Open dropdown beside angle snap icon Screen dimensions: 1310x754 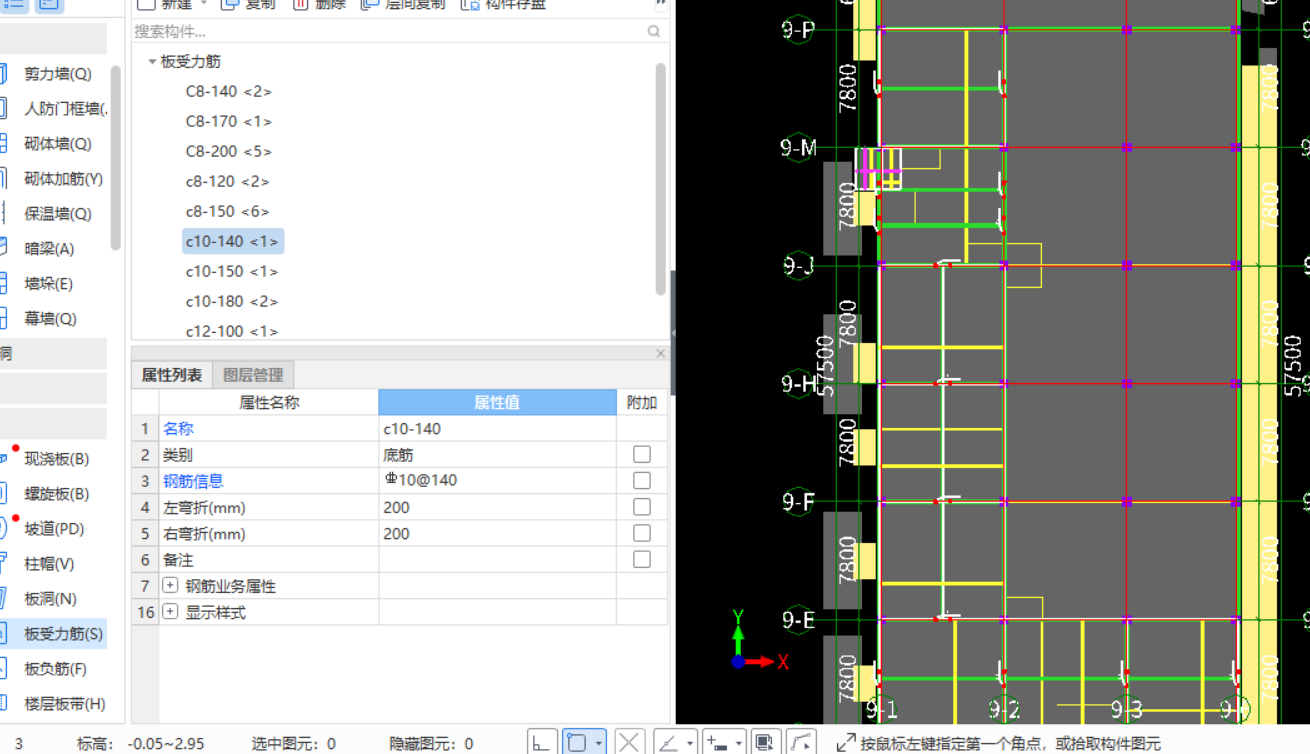tap(690, 742)
